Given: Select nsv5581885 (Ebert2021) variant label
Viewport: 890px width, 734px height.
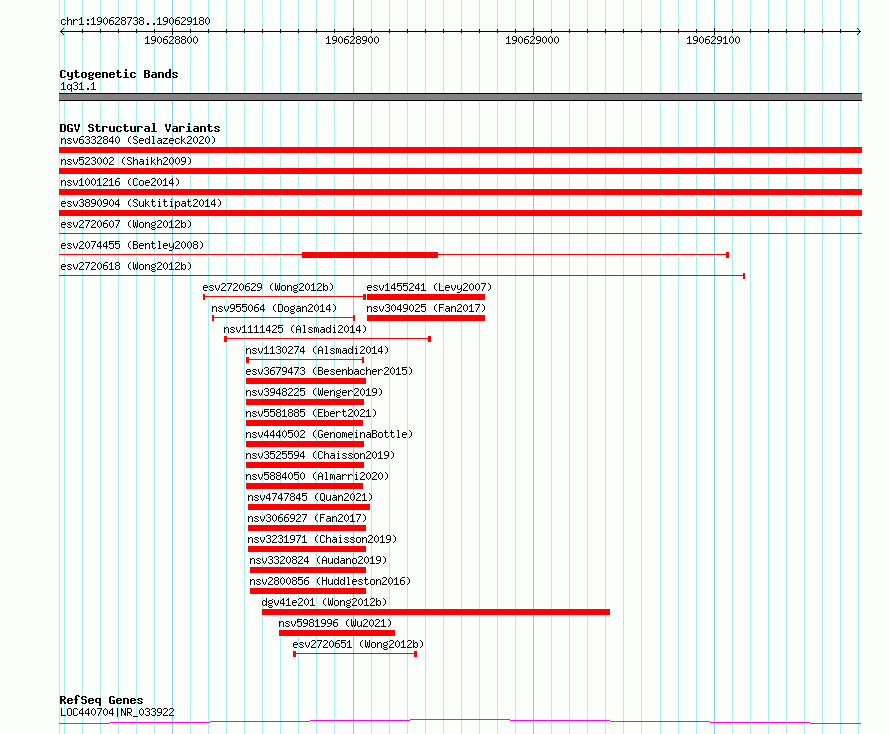Looking at the screenshot, I should pyautogui.click(x=311, y=413).
